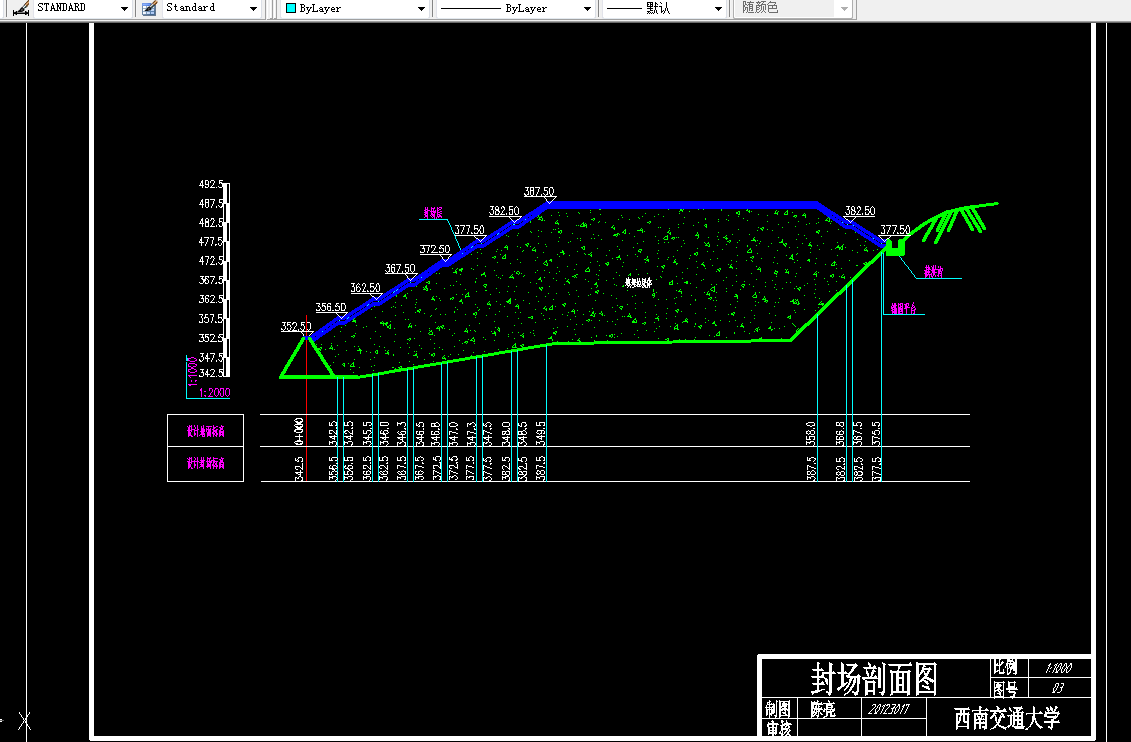The image size is (1131, 742).
Task: Click the UCS X-axis icon at bottom left
Action: click(25, 720)
